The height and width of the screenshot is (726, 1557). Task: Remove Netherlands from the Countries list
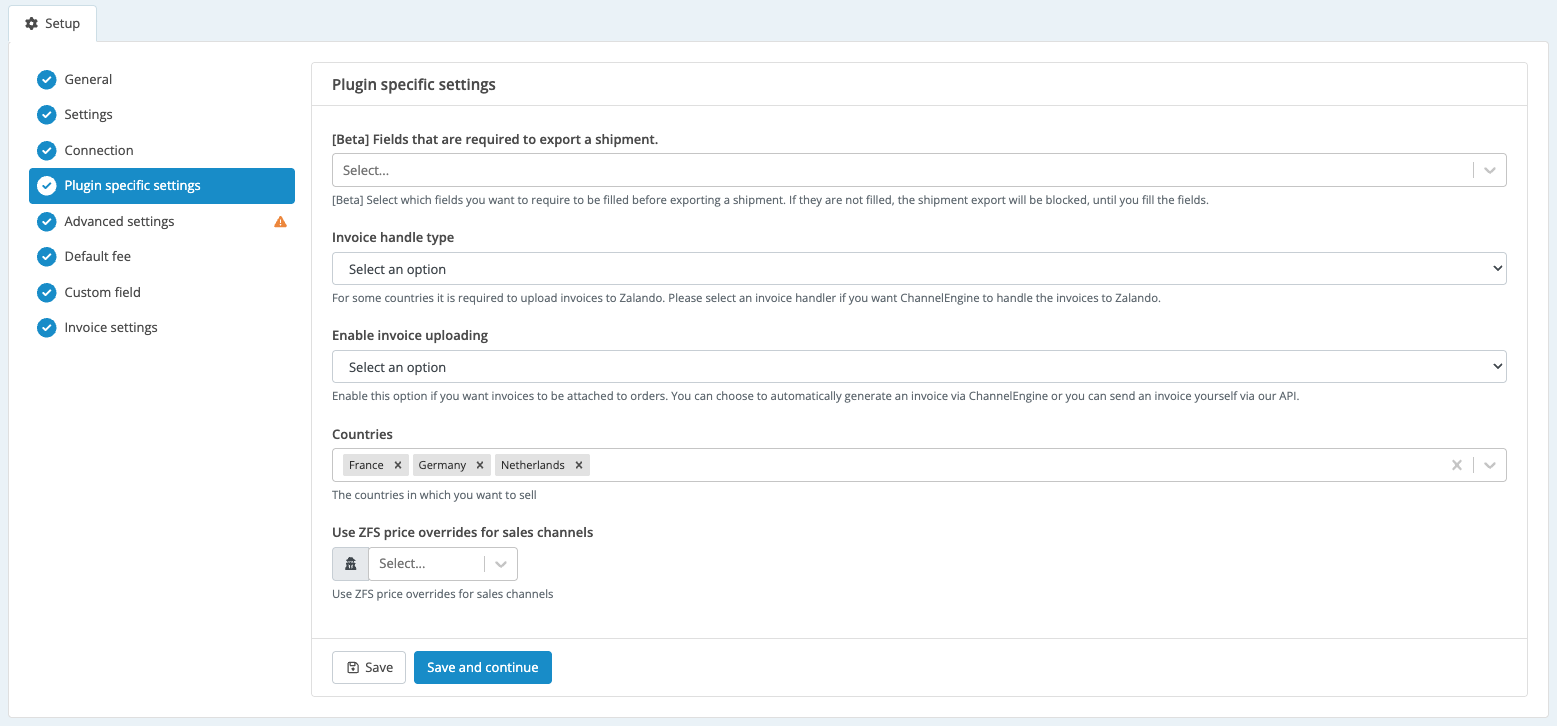point(578,465)
